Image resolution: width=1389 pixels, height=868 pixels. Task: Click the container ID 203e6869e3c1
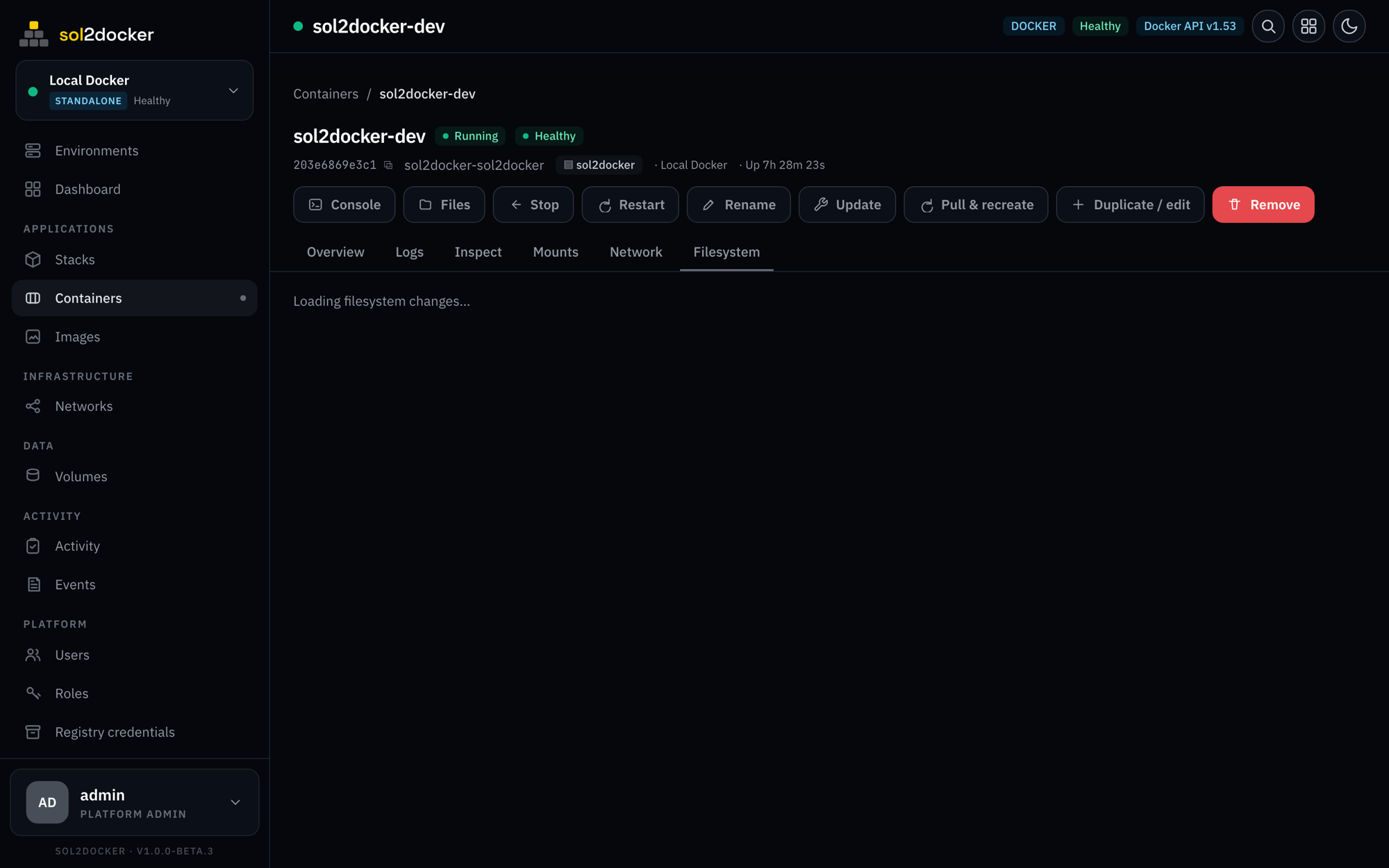335,165
